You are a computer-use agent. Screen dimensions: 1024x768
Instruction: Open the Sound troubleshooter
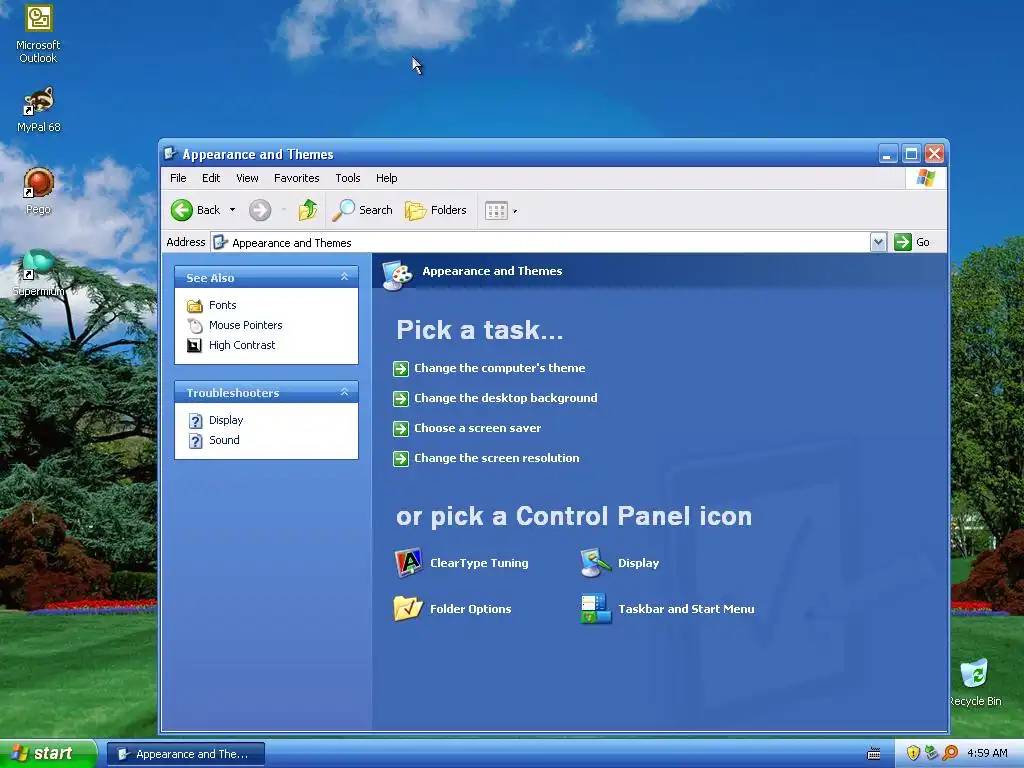click(224, 440)
